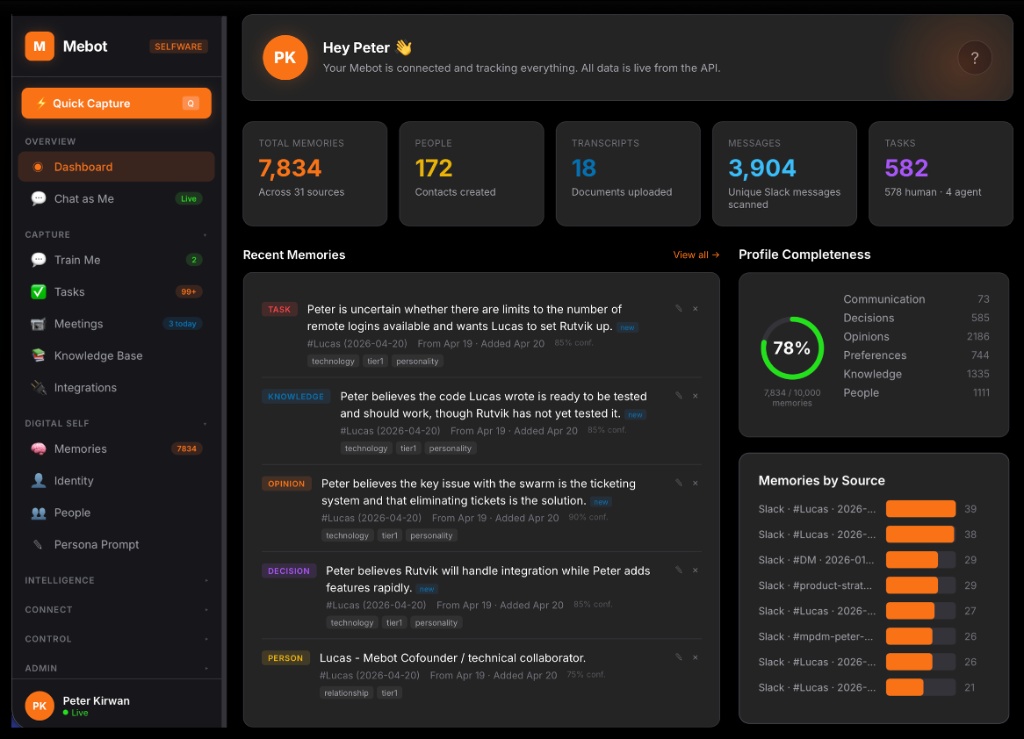Click the Slack #DM 2026-01 source row
This screenshot has height=739, width=1024.
(x=867, y=560)
